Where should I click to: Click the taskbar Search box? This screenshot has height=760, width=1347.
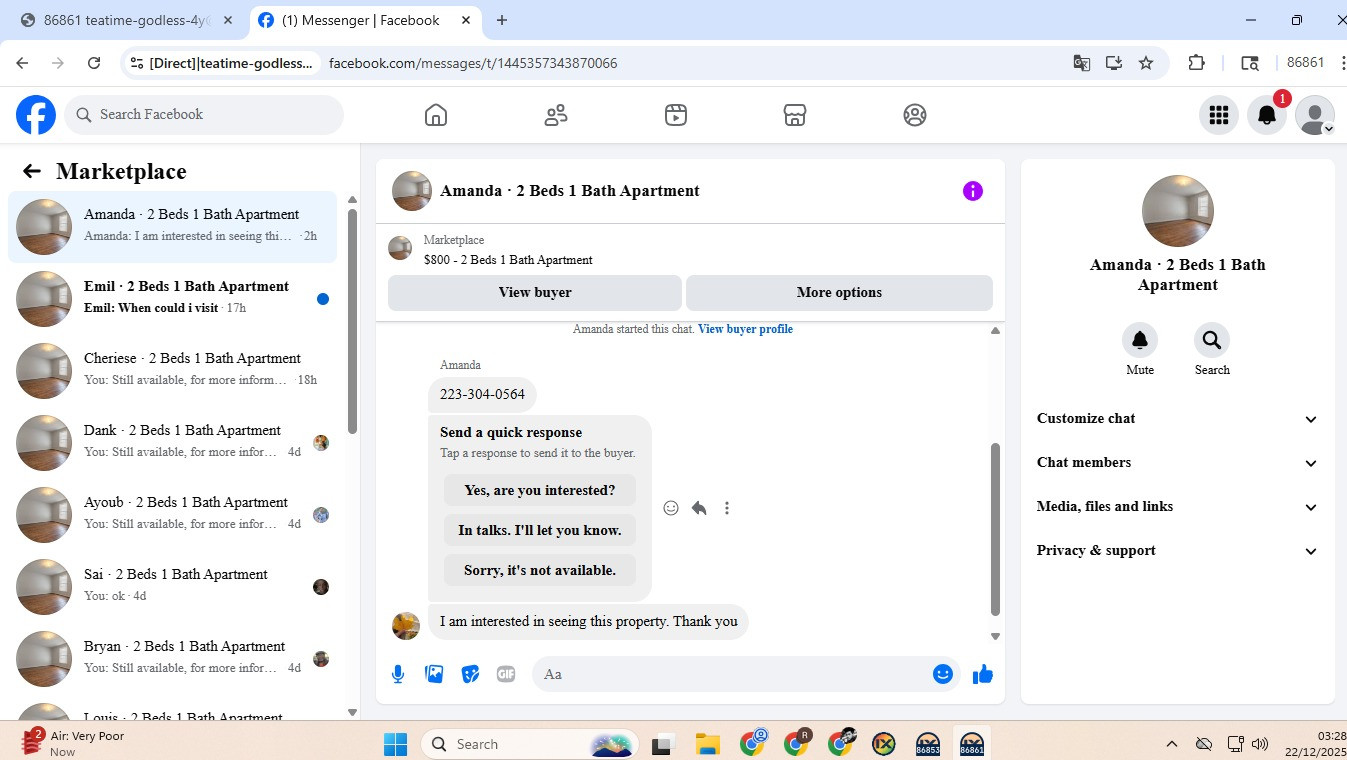pos(531,744)
